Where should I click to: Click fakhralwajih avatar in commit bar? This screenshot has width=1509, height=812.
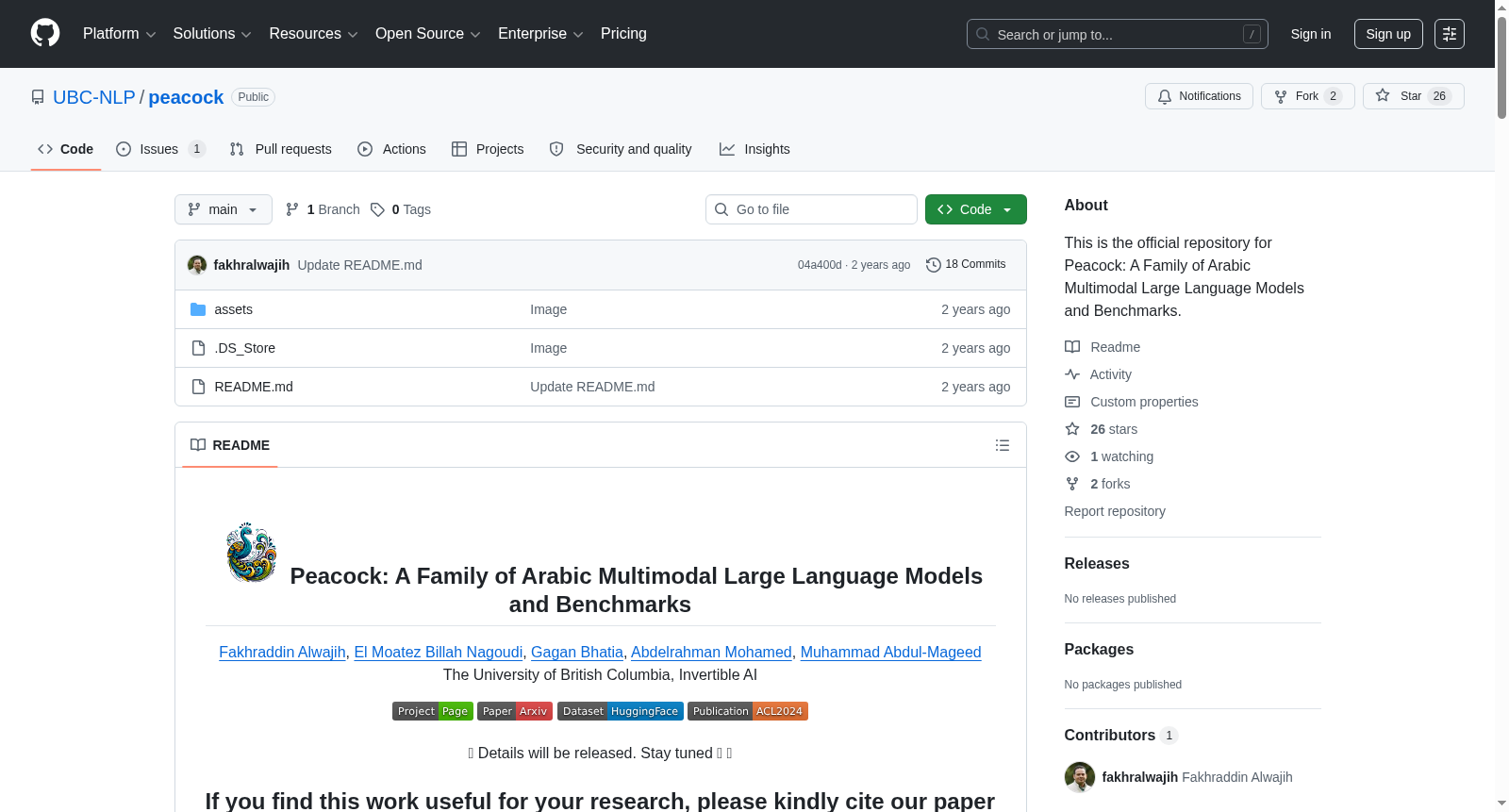[x=197, y=265]
